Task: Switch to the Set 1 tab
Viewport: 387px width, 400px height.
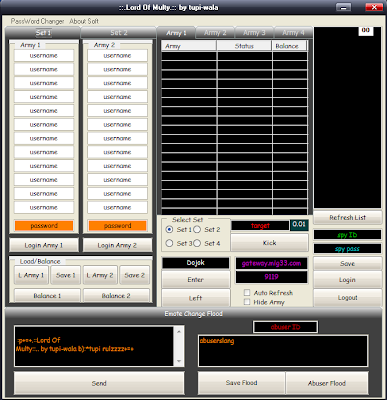Action: pyautogui.click(x=43, y=33)
